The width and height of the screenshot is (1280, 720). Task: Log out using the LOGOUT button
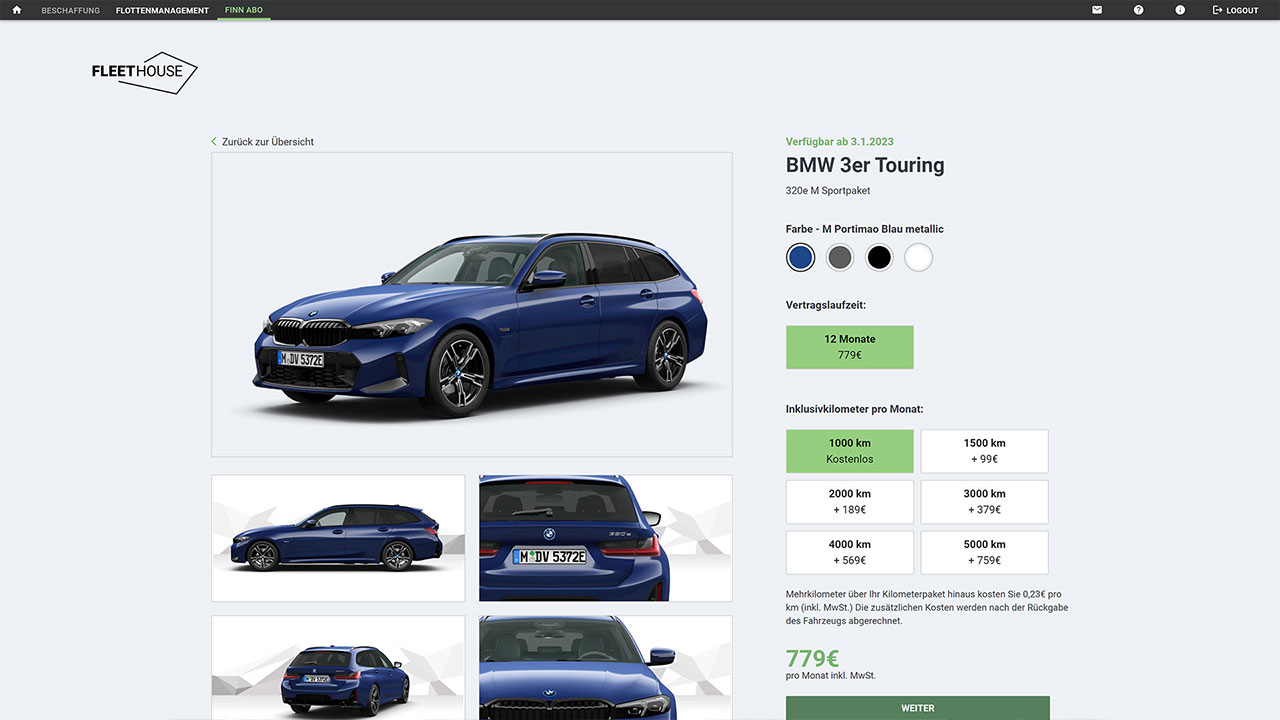point(1235,10)
